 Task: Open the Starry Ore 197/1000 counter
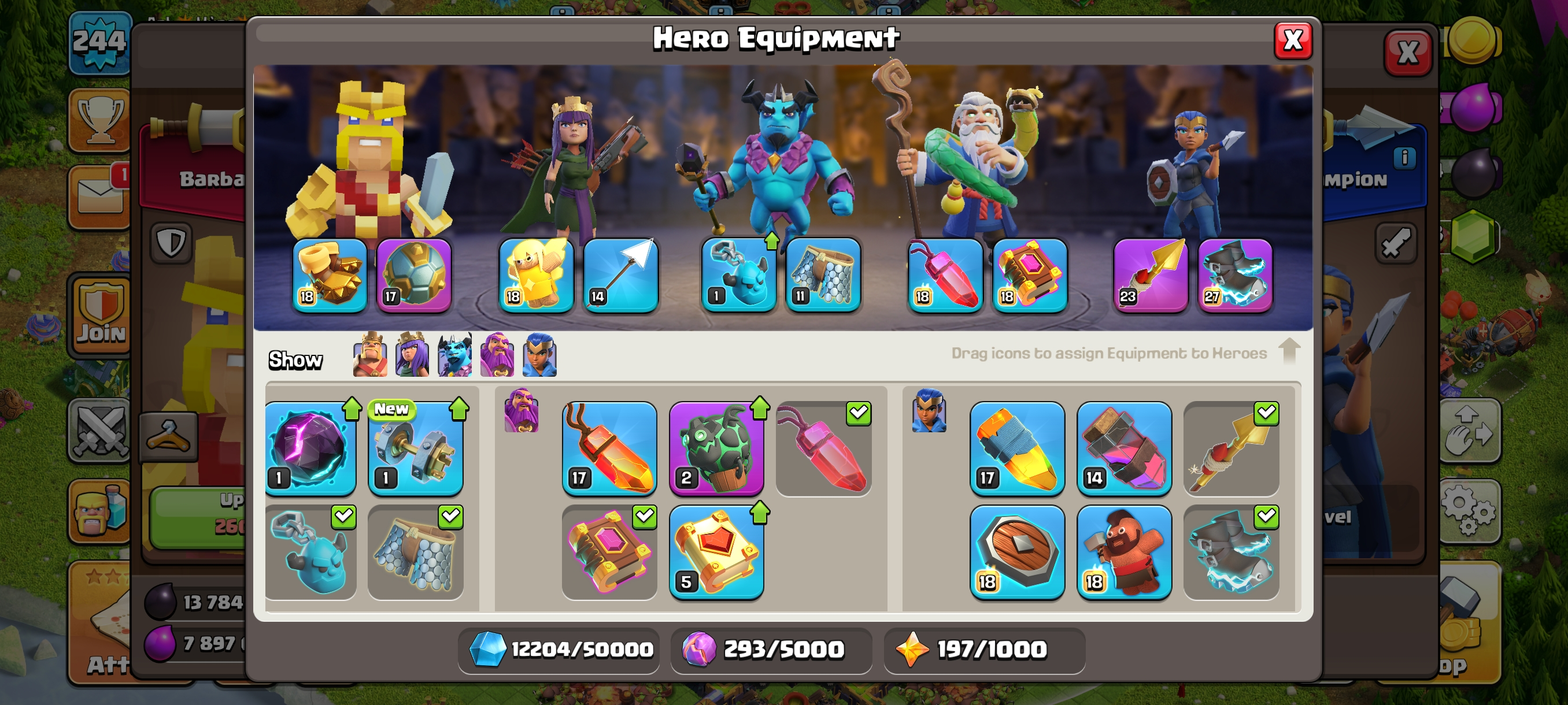(984, 650)
